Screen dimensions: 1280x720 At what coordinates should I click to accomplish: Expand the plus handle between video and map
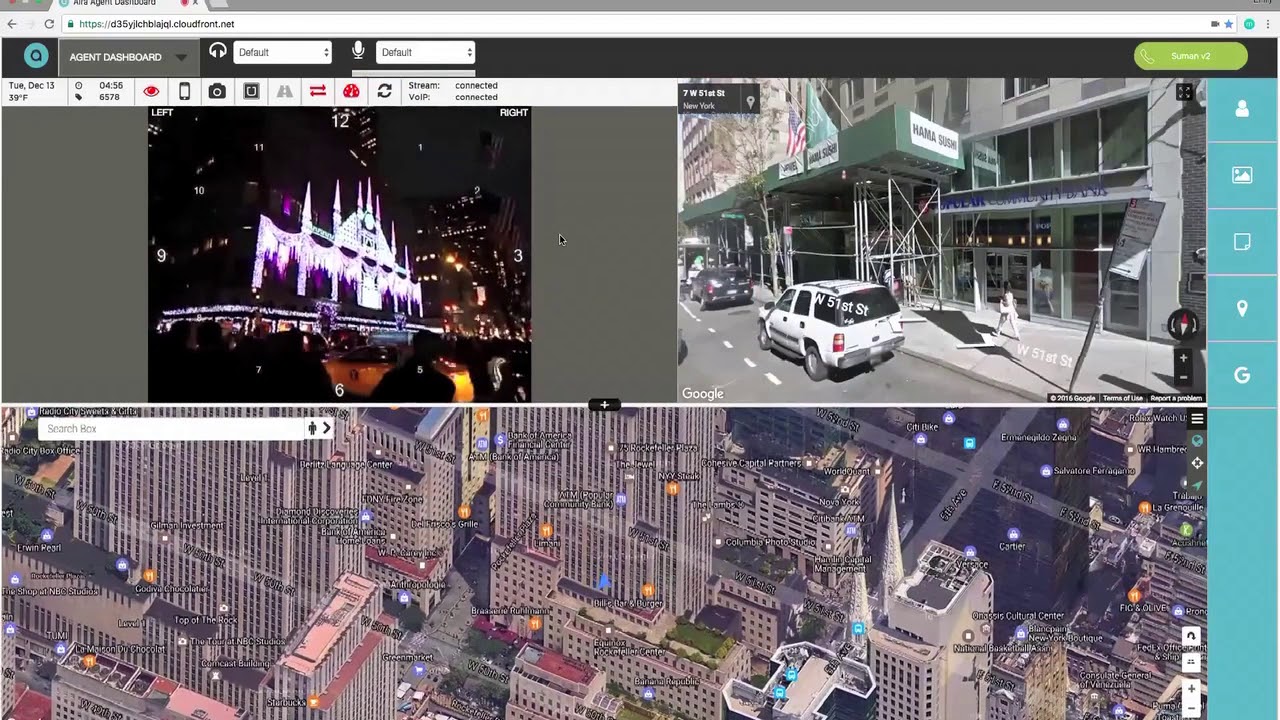click(604, 405)
